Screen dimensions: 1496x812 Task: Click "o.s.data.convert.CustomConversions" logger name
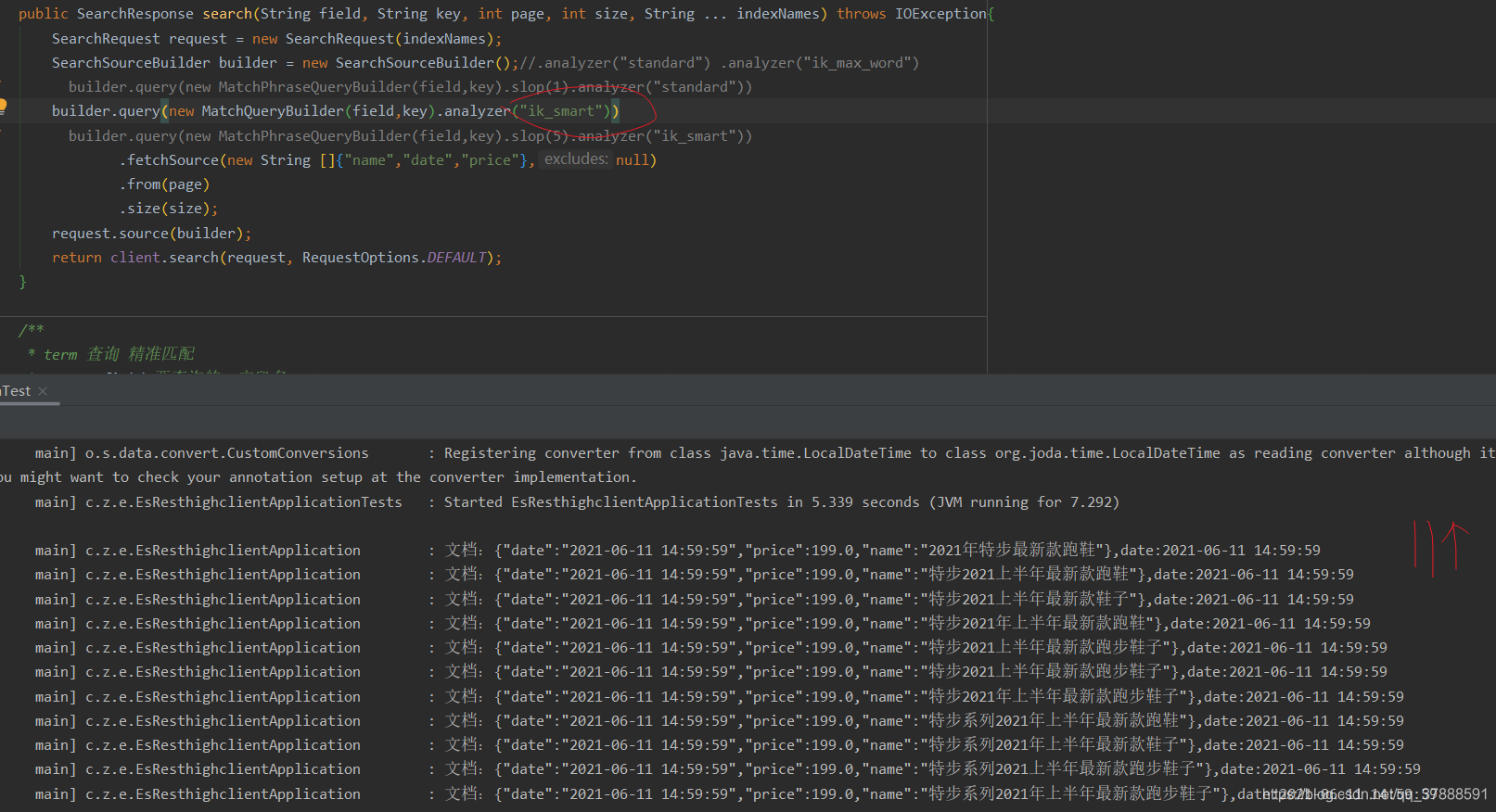tap(227, 453)
